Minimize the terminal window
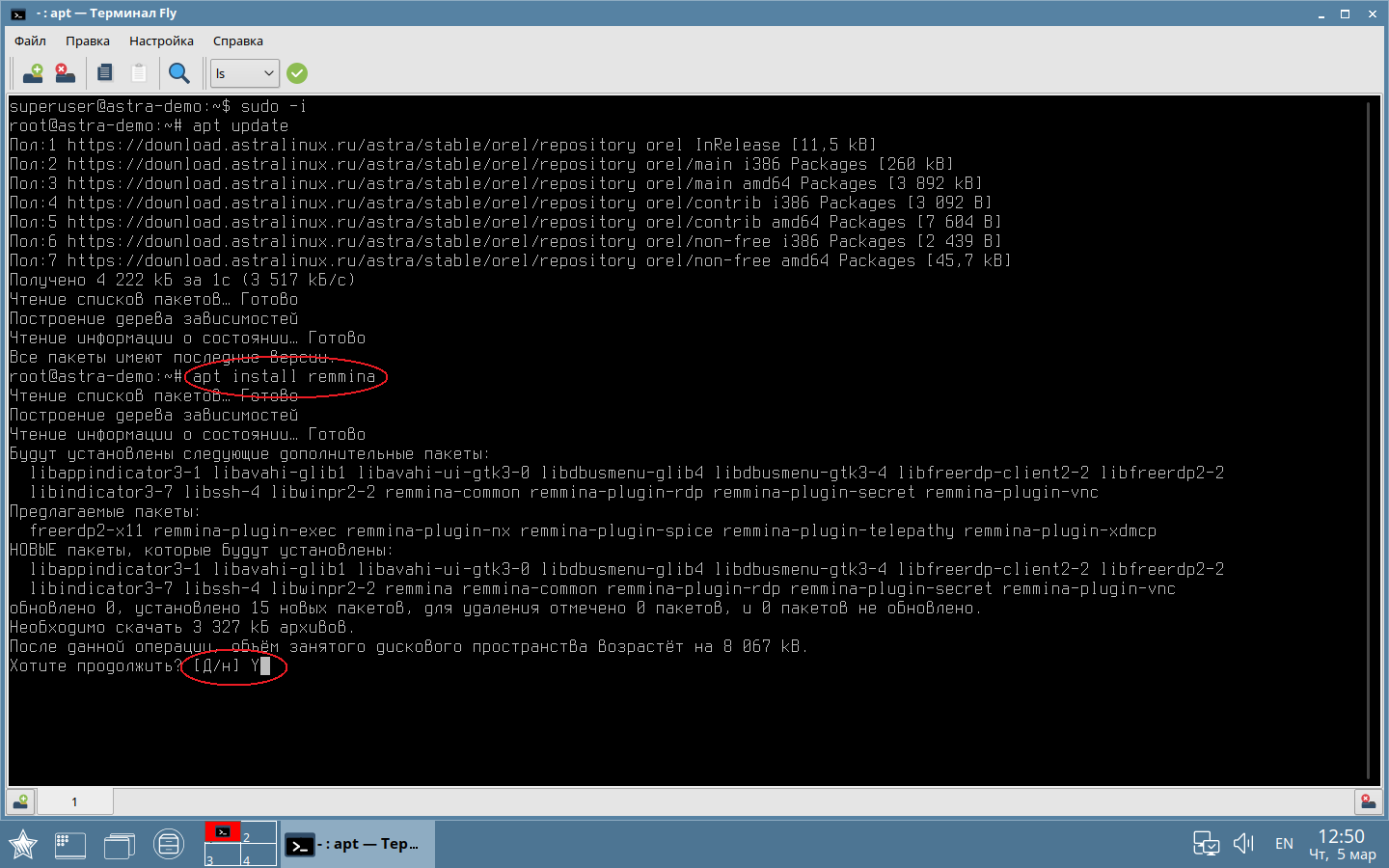This screenshot has width=1389, height=868. tap(1321, 14)
